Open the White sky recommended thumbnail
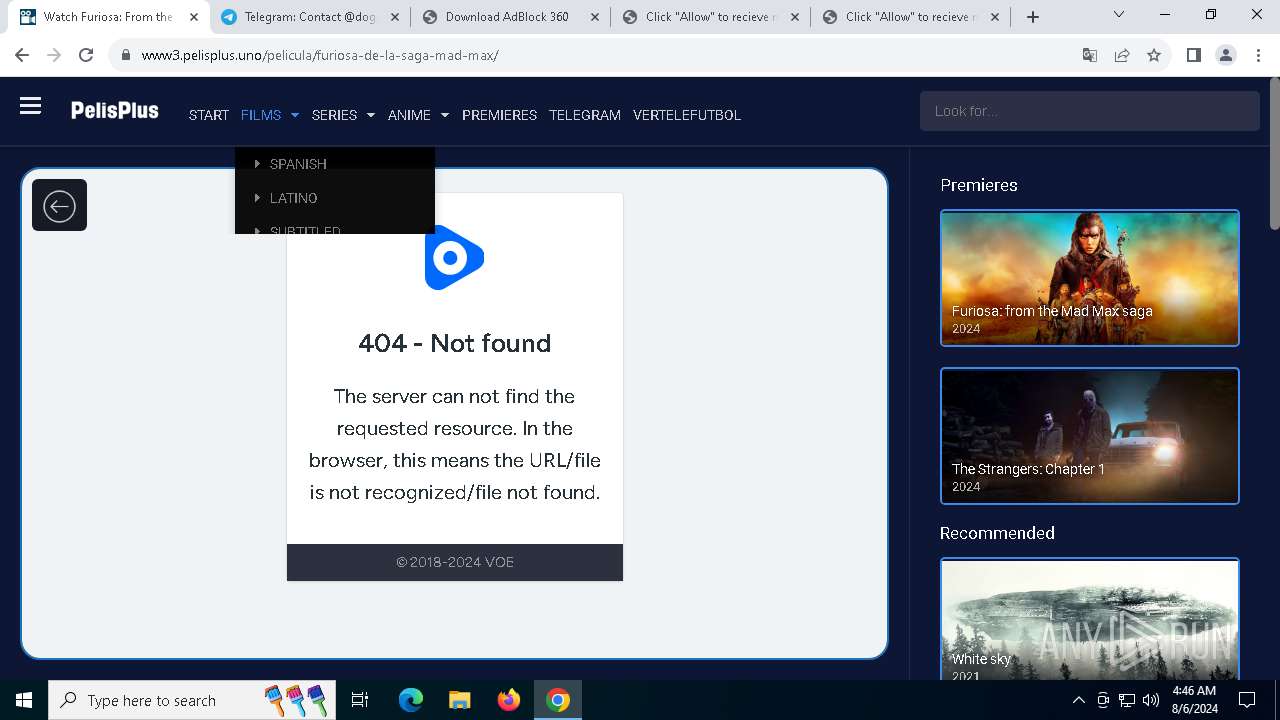 click(x=1090, y=619)
